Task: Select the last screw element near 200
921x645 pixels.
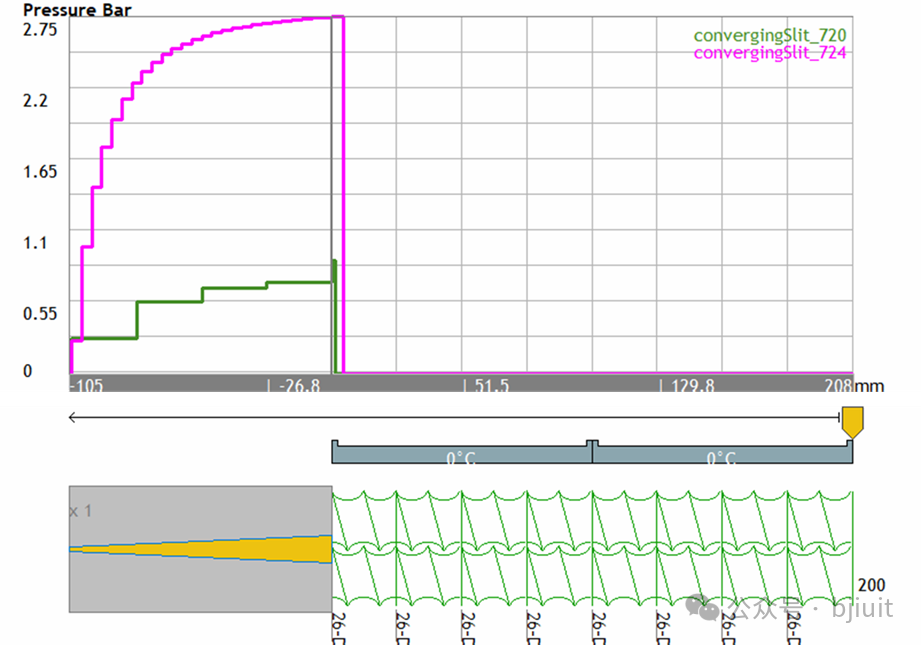Action: [820, 548]
